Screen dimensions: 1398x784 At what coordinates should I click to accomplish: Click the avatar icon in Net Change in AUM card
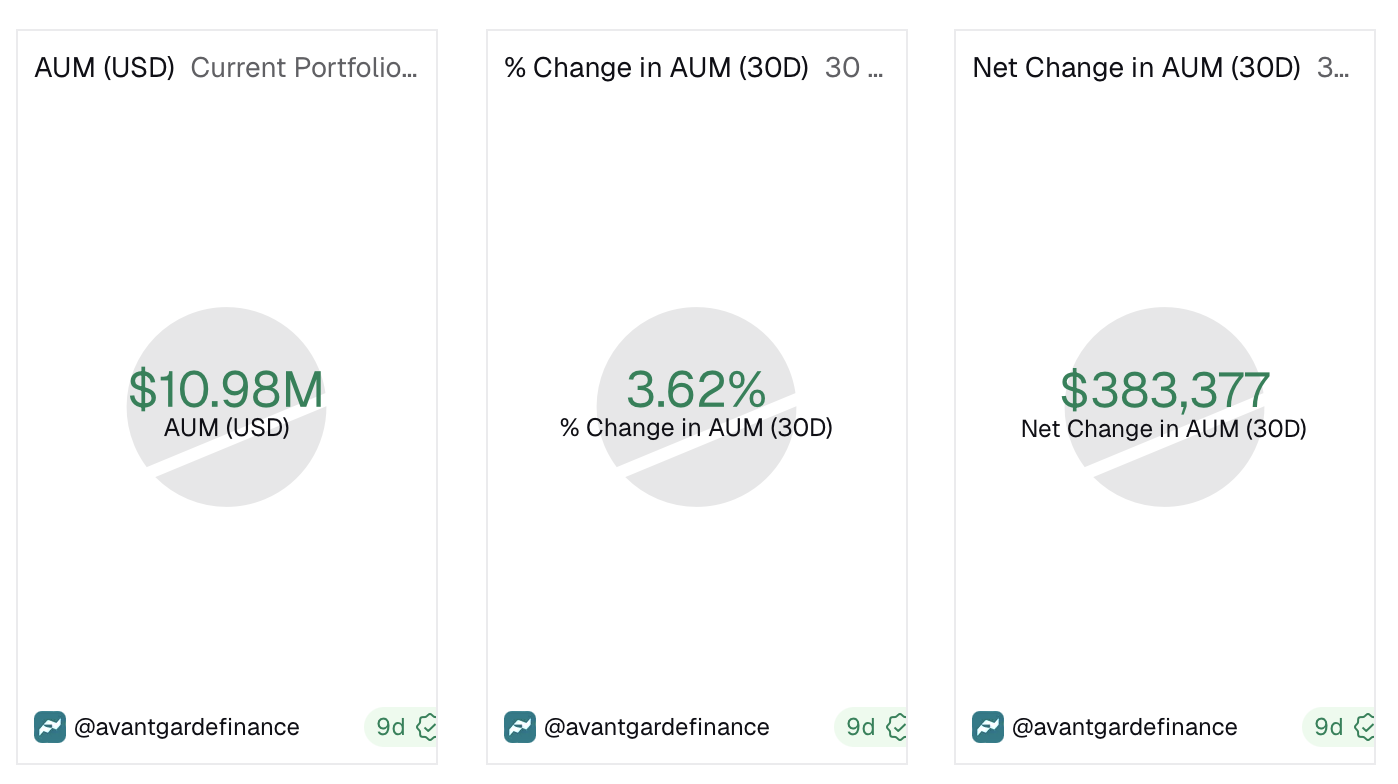pyautogui.click(x=987, y=727)
